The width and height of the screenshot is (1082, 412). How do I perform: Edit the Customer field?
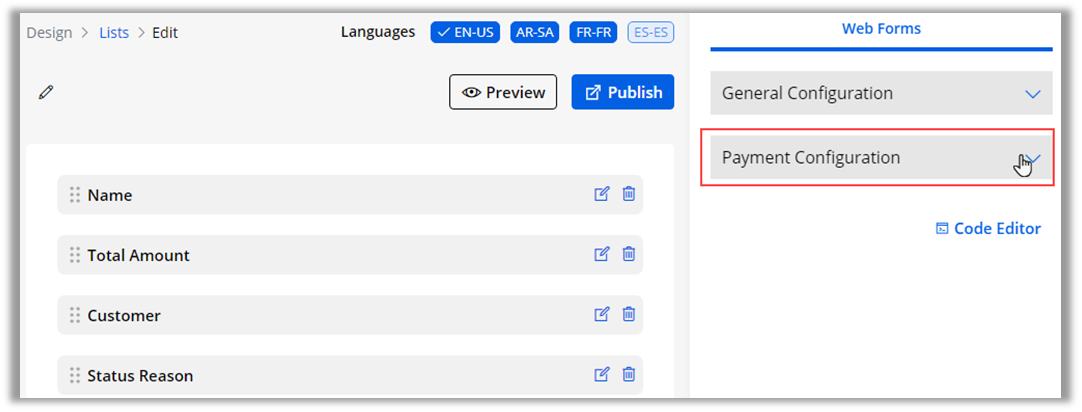tap(602, 314)
